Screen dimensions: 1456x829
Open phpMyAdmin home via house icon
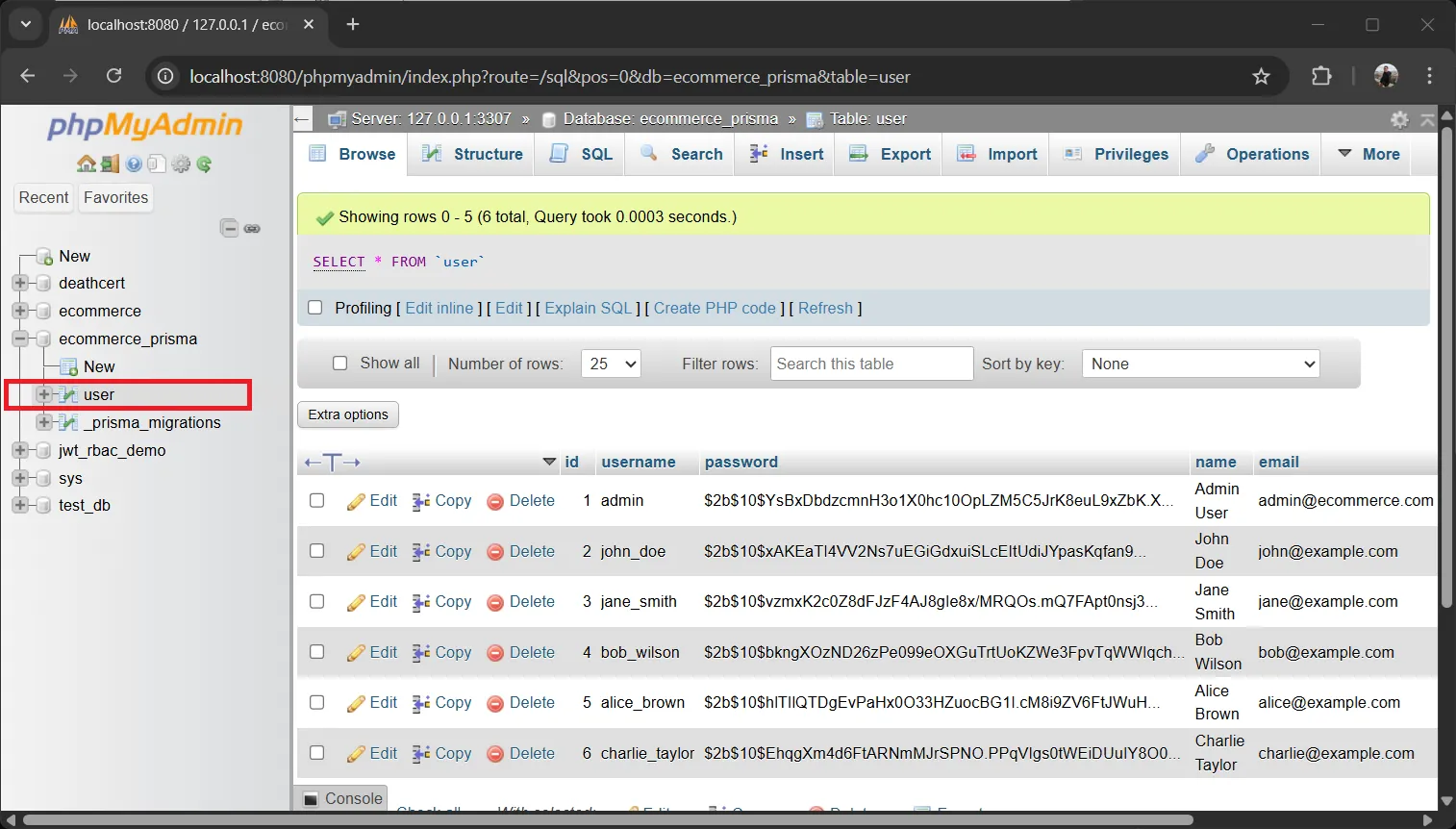pos(87,164)
